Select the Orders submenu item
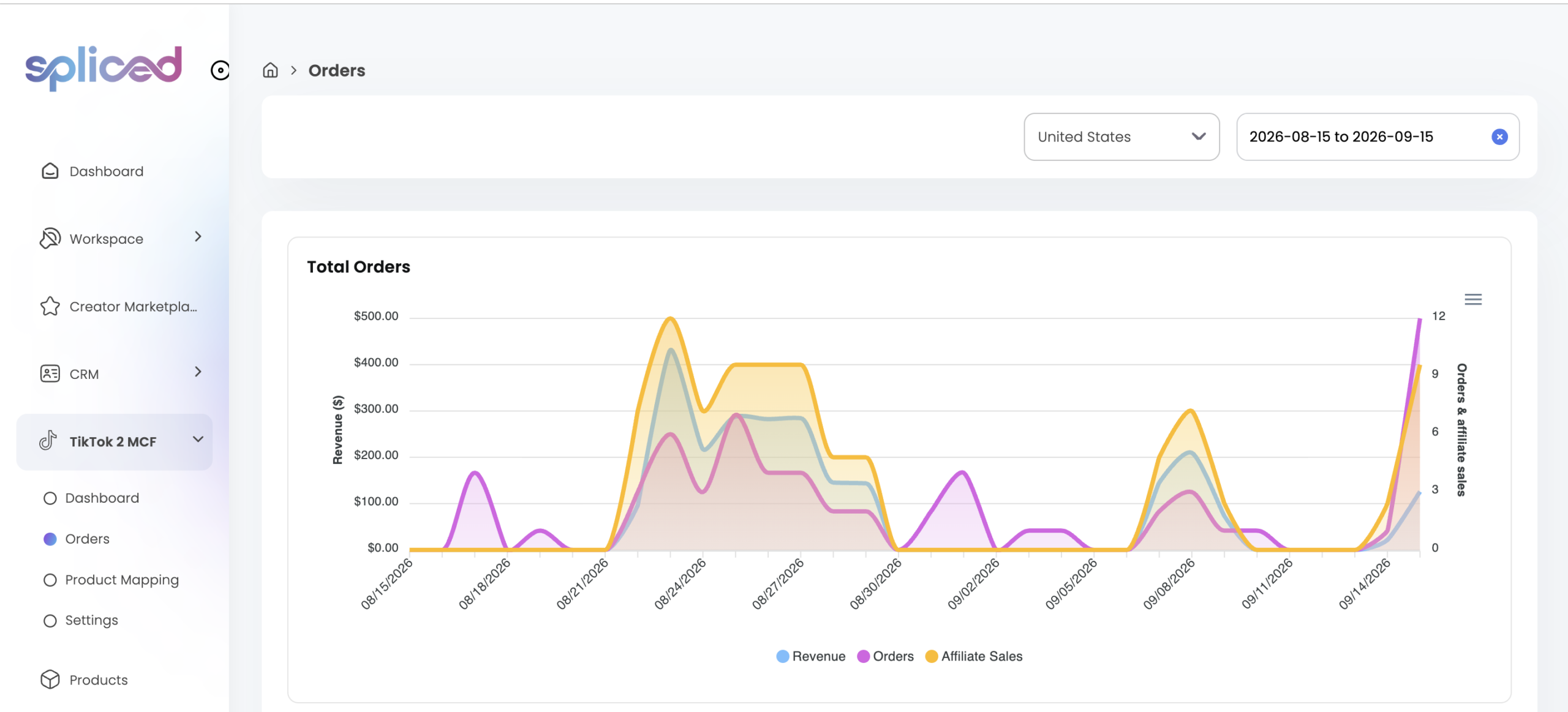 click(87, 539)
